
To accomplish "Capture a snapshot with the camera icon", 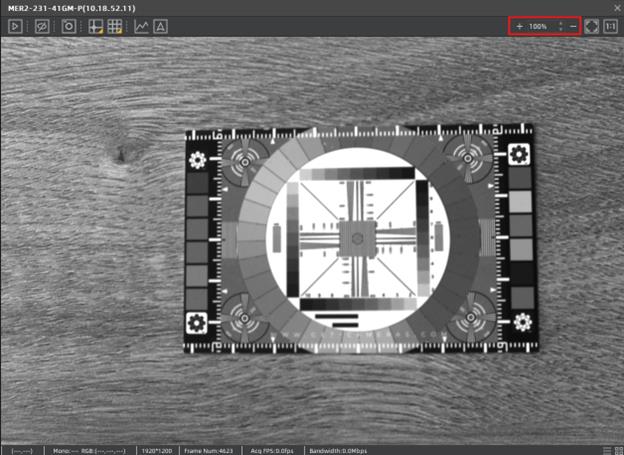I will pos(68,26).
